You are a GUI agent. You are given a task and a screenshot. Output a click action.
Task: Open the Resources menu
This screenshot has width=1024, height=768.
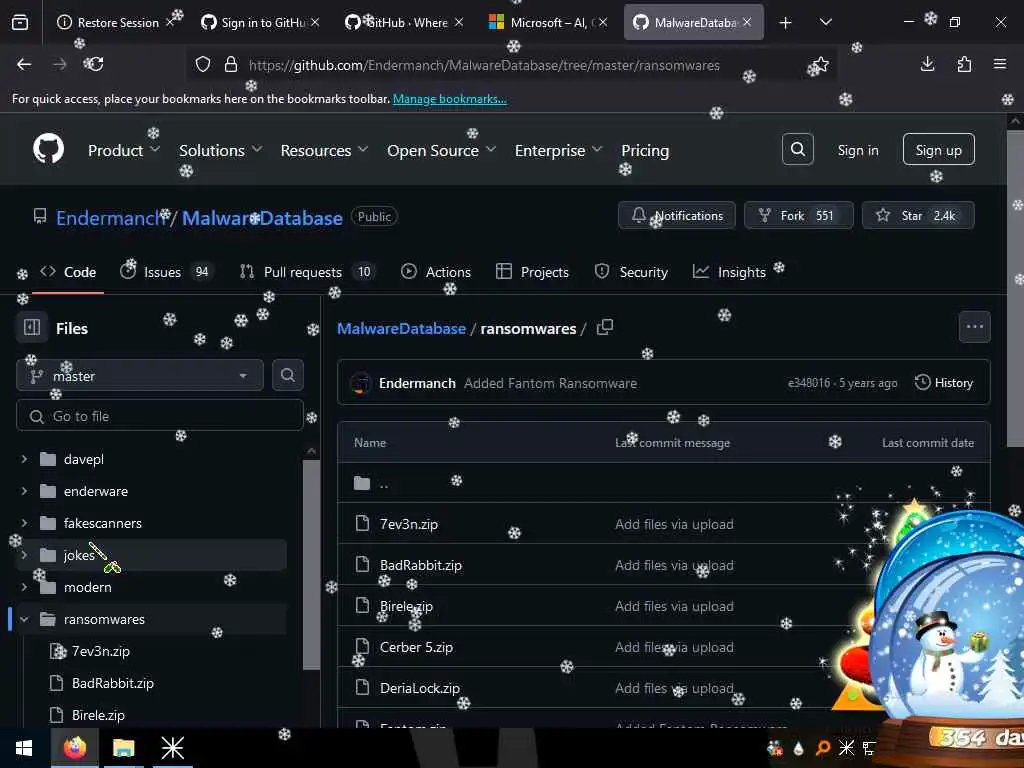point(324,150)
